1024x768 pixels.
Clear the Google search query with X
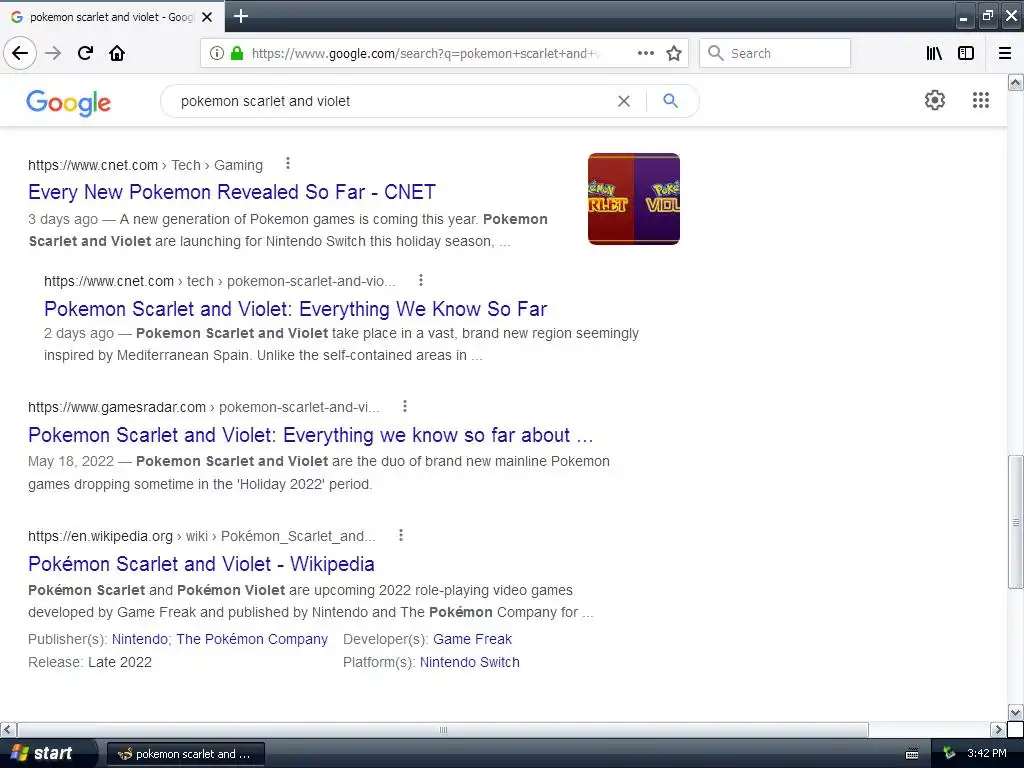[x=624, y=101]
